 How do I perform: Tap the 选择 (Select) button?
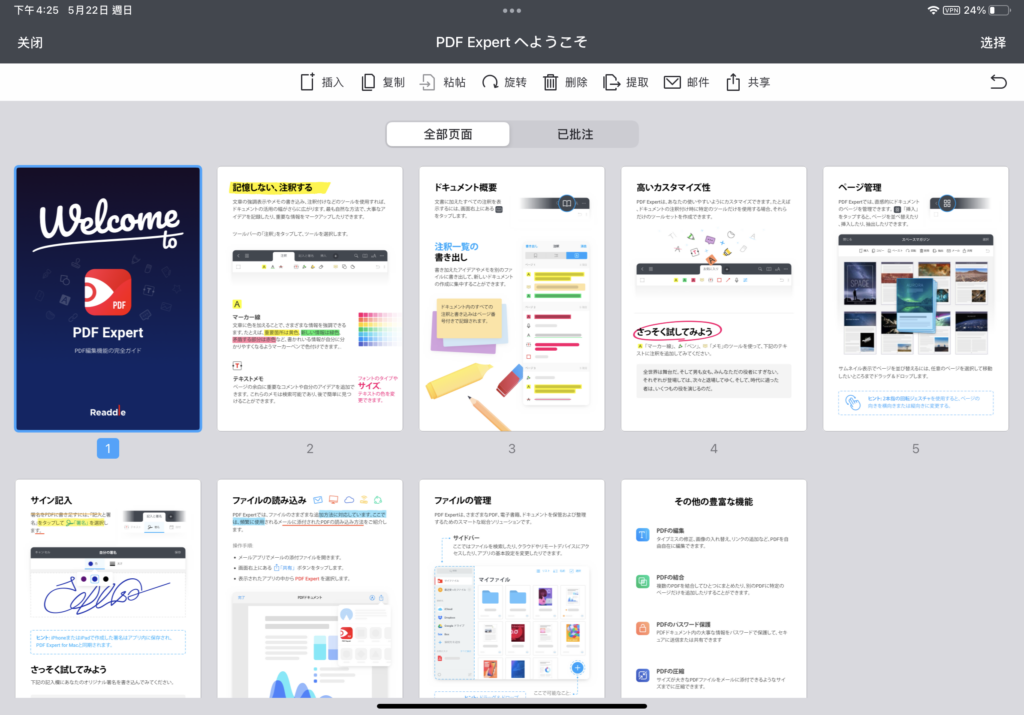(993, 42)
